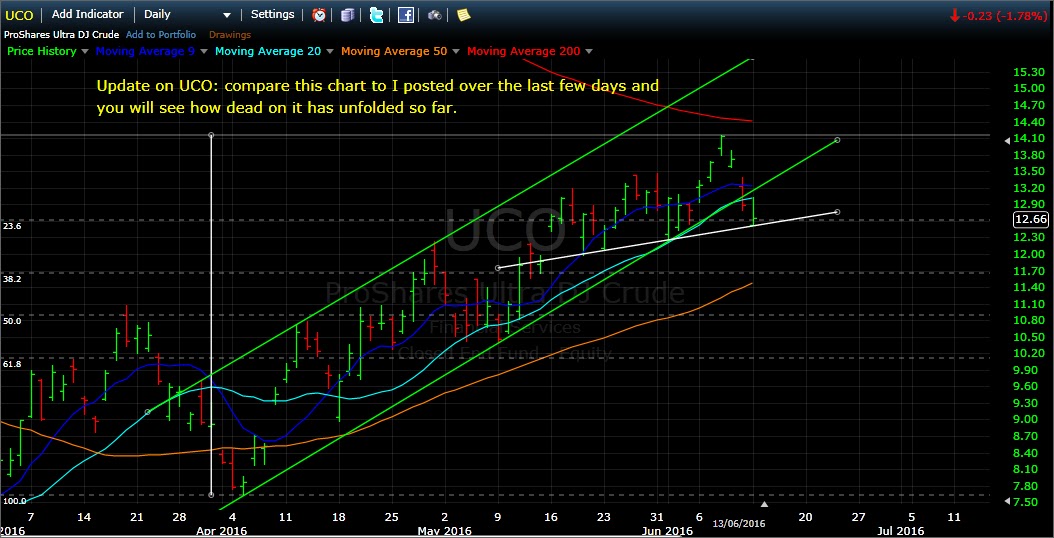Click the 100.0 Fibonacci level label

14,501
